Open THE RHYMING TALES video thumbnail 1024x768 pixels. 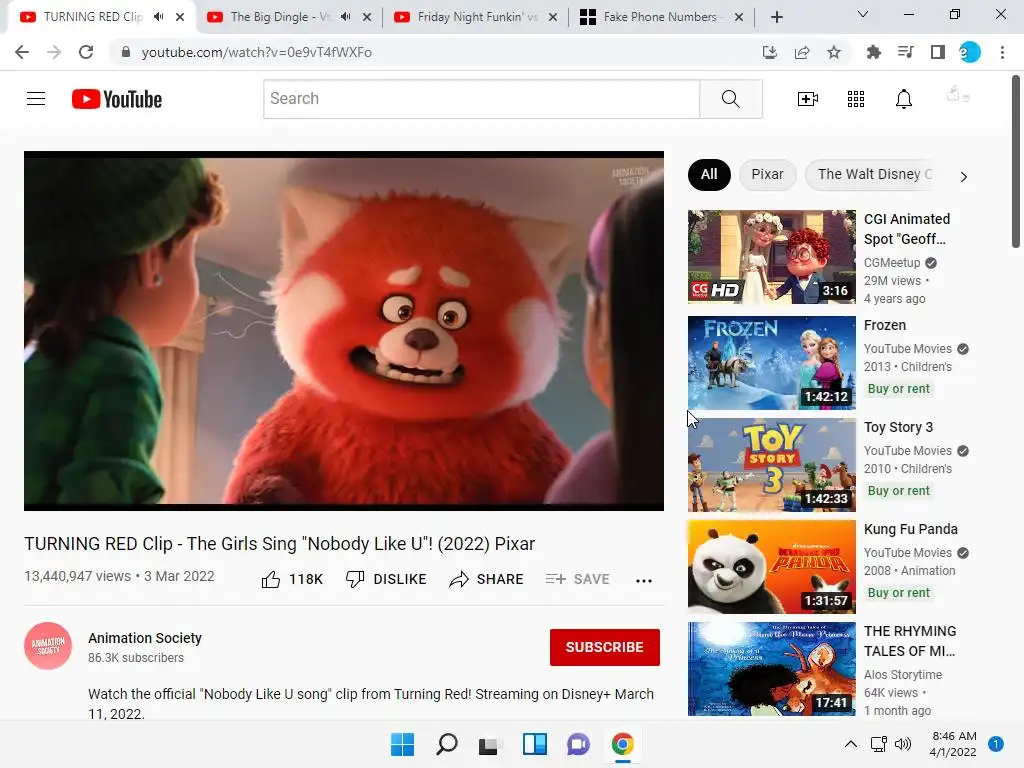point(771,669)
